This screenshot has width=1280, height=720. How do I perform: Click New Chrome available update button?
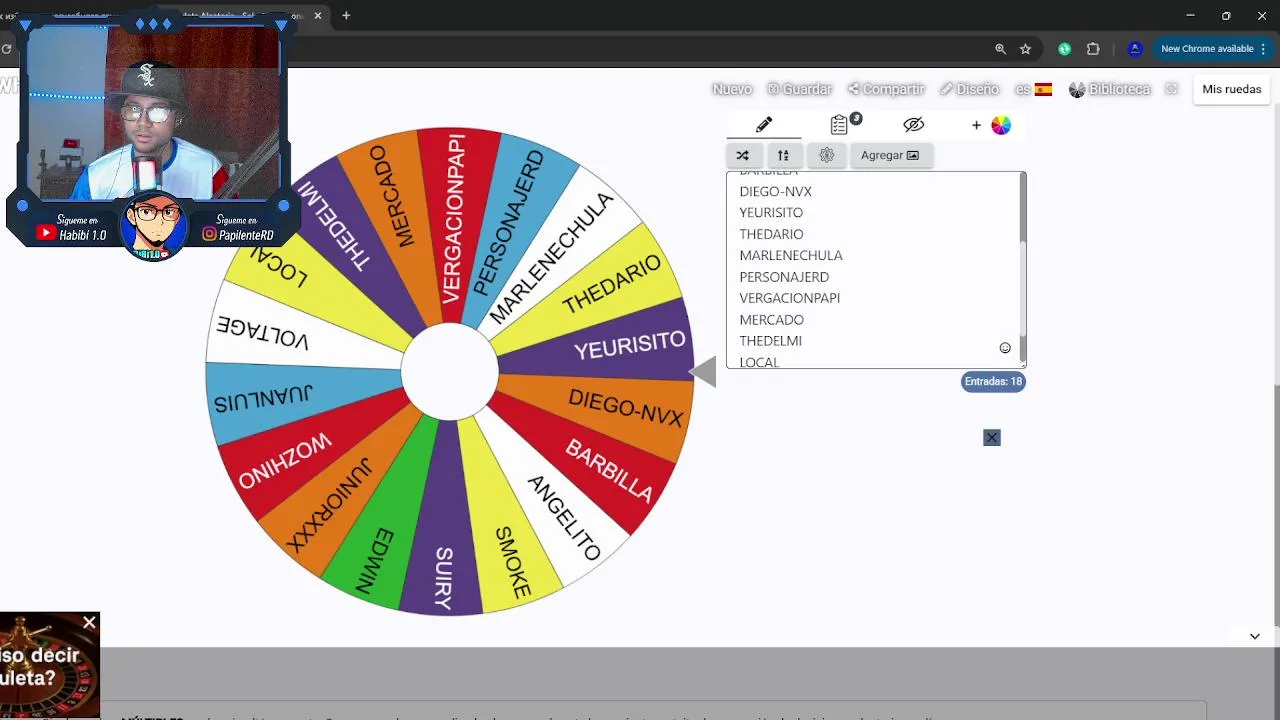point(1207,49)
